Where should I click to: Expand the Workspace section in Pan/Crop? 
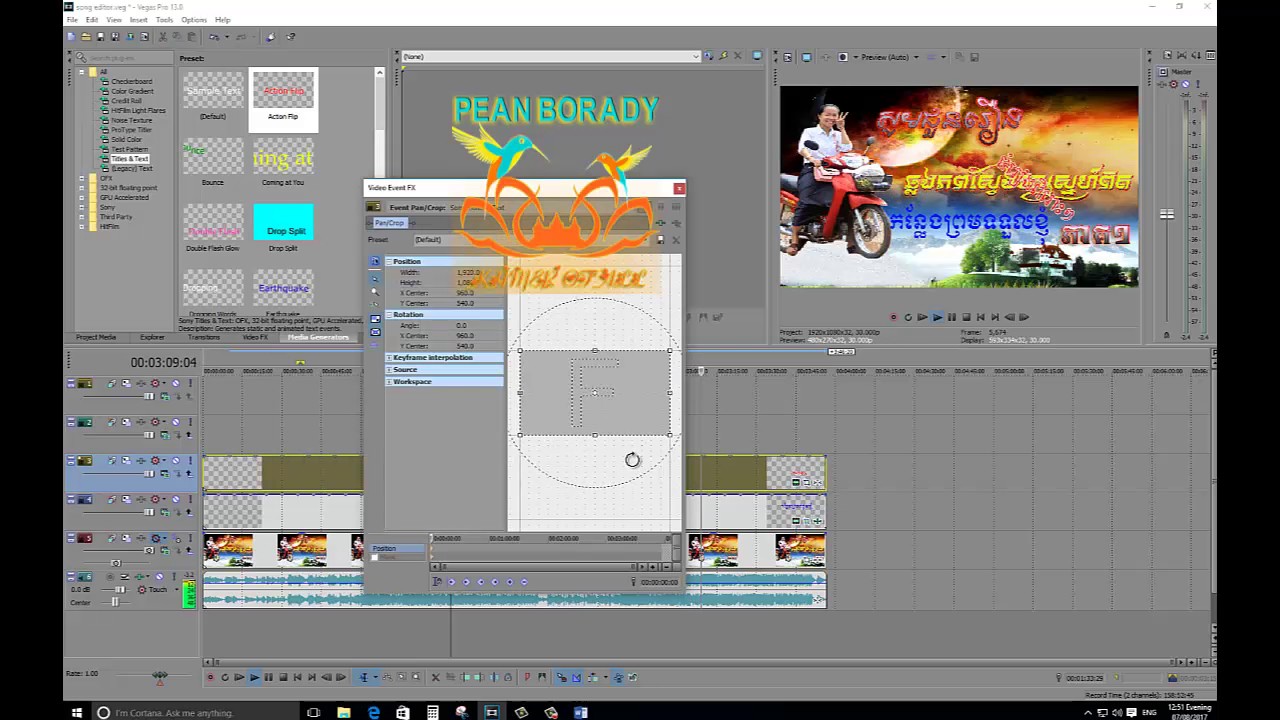click(x=389, y=382)
